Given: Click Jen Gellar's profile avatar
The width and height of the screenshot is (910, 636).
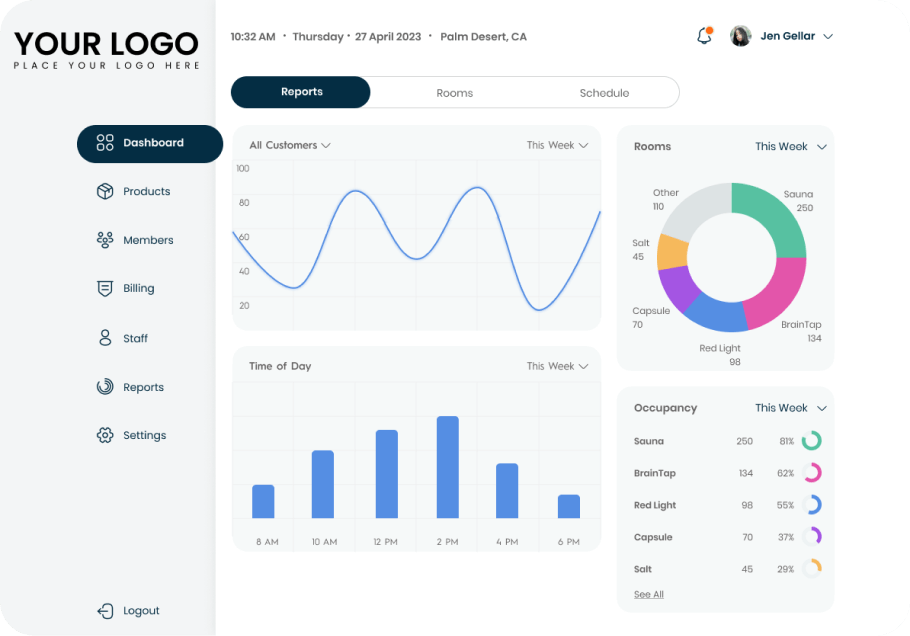Looking at the screenshot, I should pyautogui.click(x=741, y=36).
